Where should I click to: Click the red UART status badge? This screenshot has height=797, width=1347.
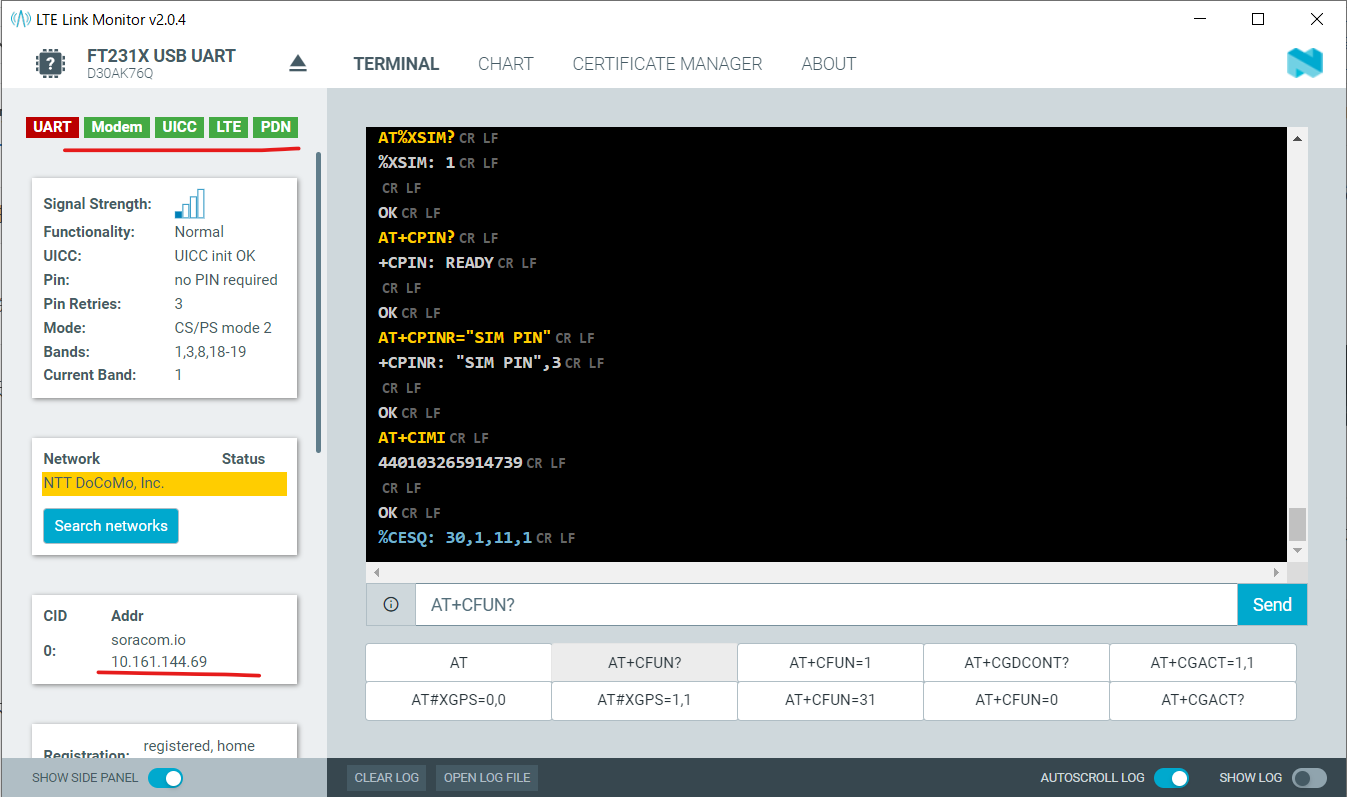click(x=52, y=127)
